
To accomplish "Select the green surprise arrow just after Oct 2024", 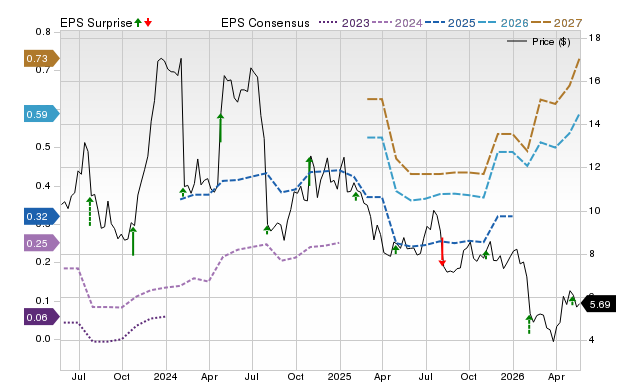I will (x=309, y=171).
